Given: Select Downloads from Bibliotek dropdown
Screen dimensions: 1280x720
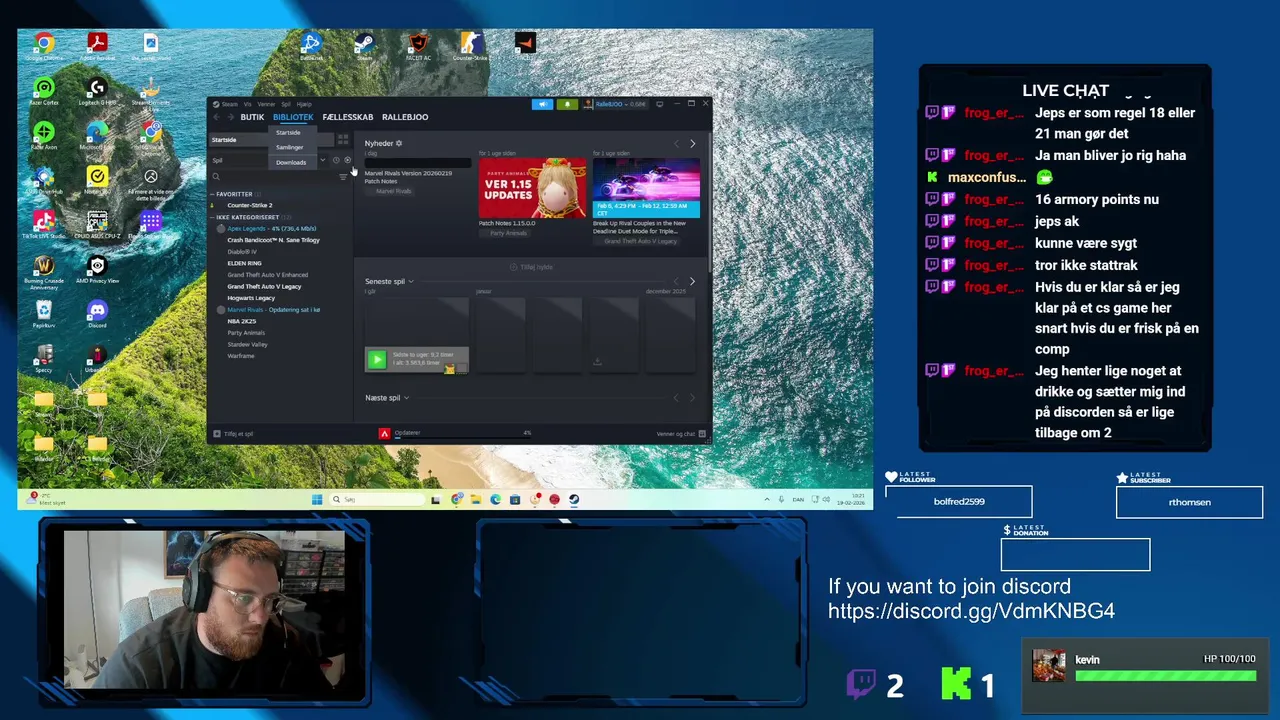Looking at the screenshot, I should pos(291,162).
